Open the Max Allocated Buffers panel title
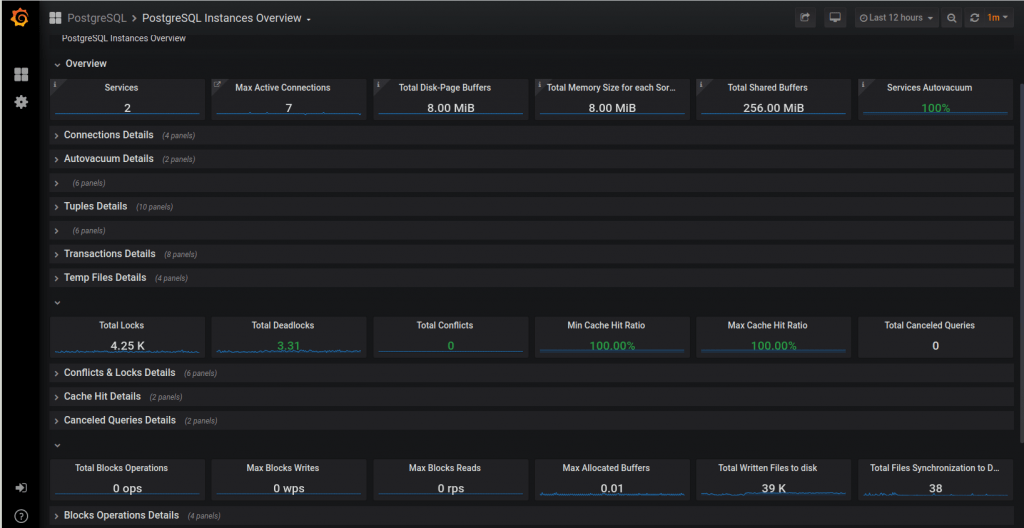1024x528 pixels. point(606,468)
